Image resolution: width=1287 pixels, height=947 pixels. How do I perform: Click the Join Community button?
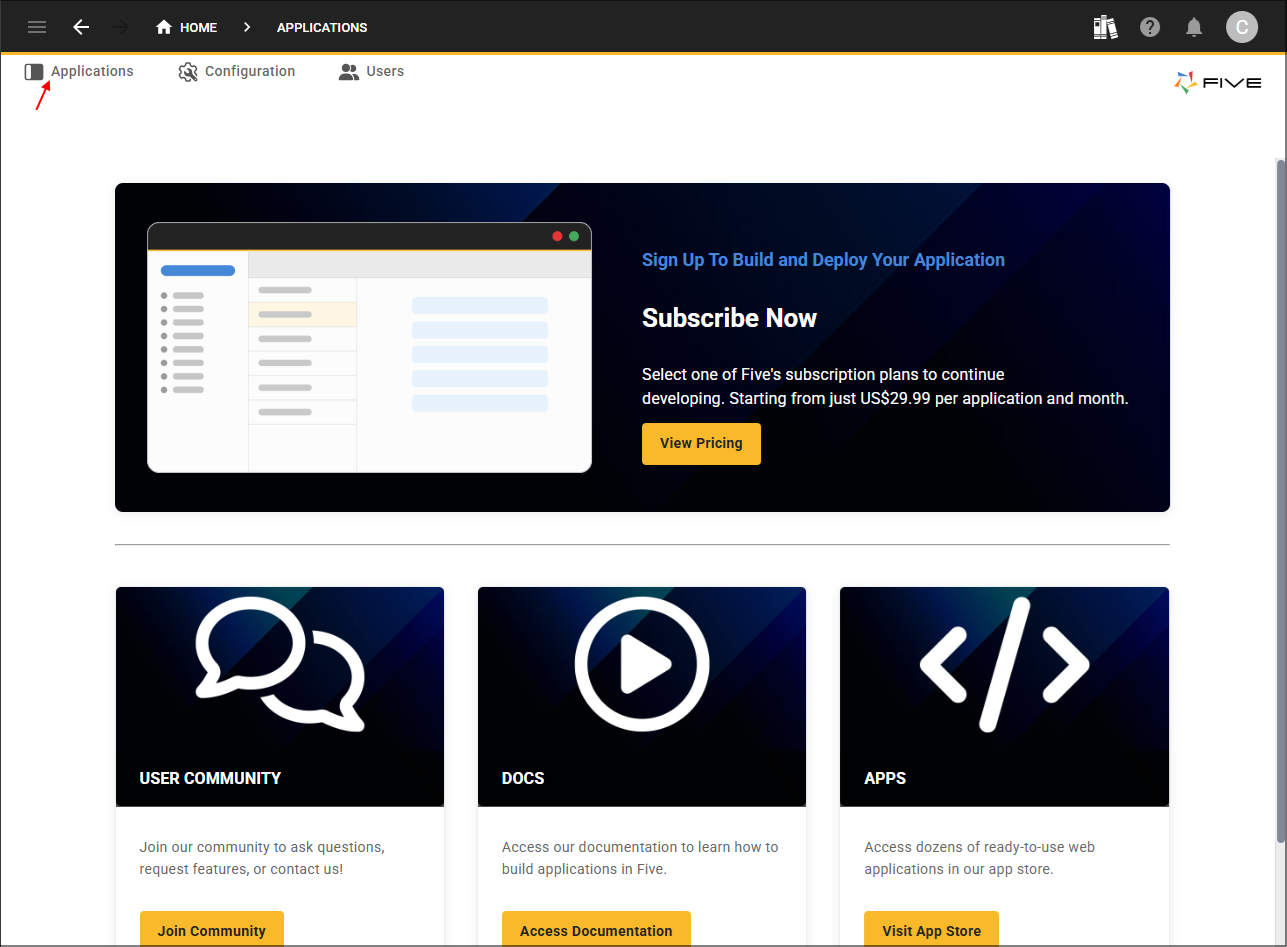click(211, 929)
